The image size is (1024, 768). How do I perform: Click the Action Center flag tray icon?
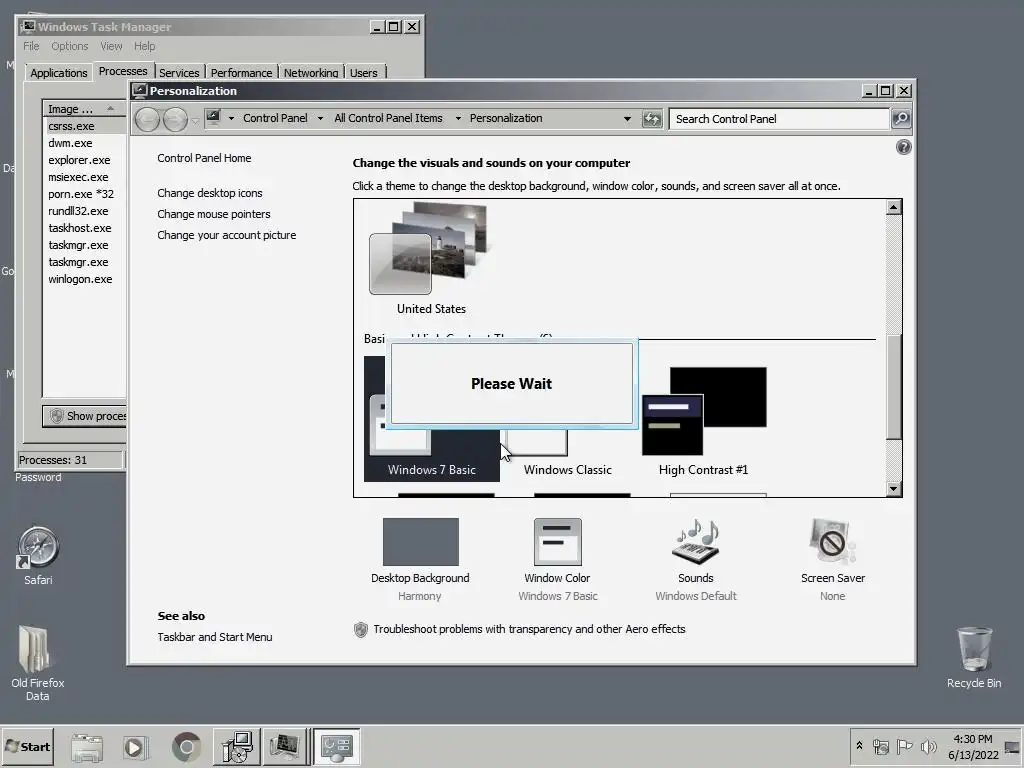point(904,746)
